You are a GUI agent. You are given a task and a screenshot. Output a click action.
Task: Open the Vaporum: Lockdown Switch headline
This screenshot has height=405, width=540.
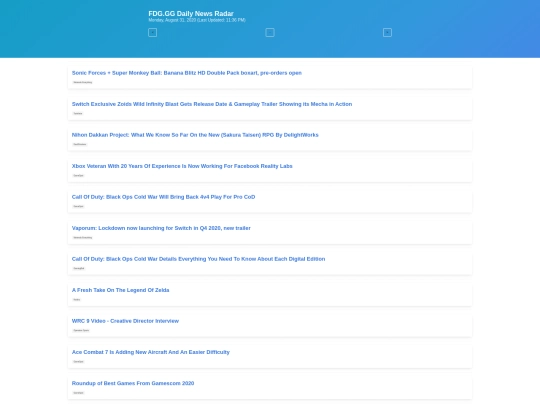(161, 228)
